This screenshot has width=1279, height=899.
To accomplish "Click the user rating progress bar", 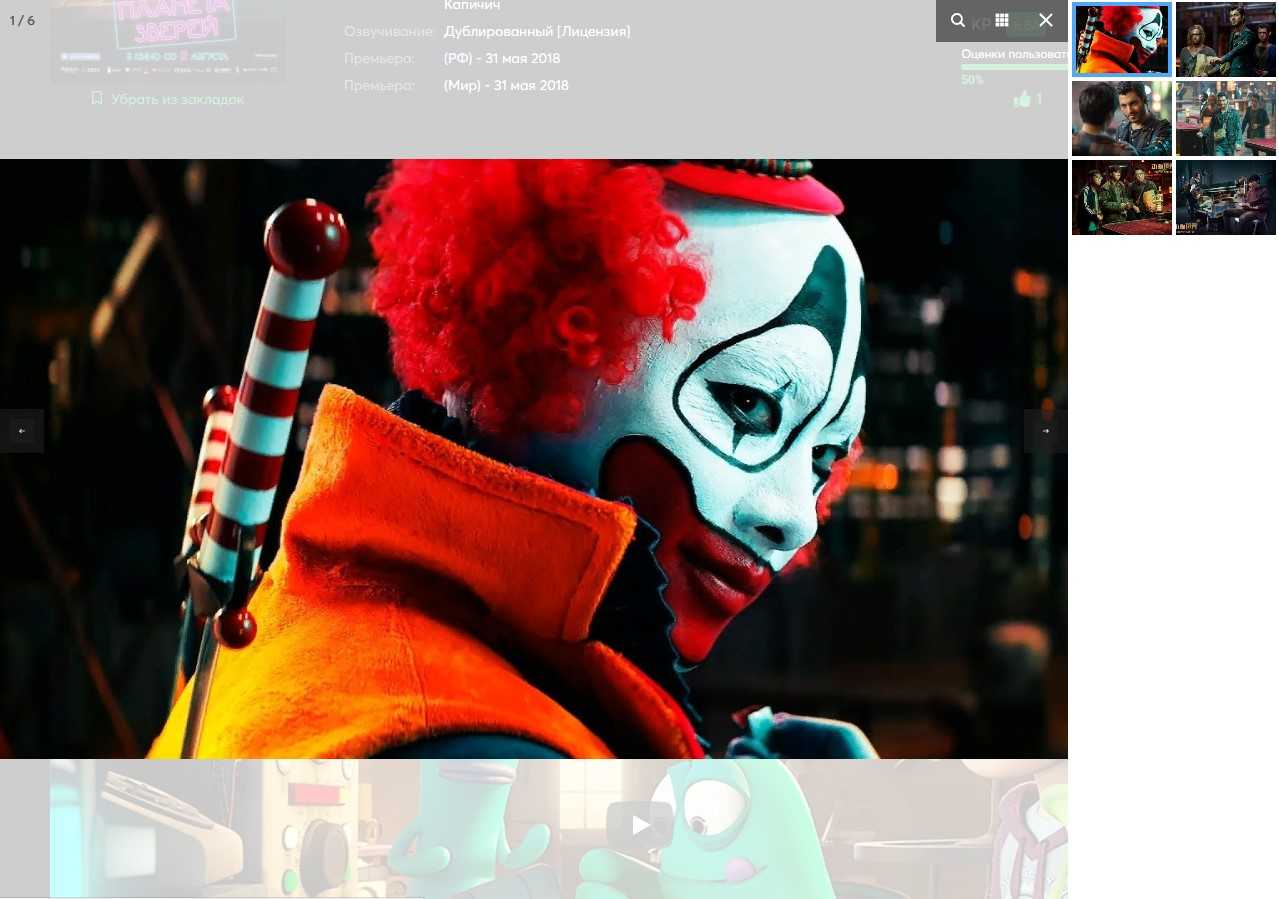I will tap(1014, 67).
